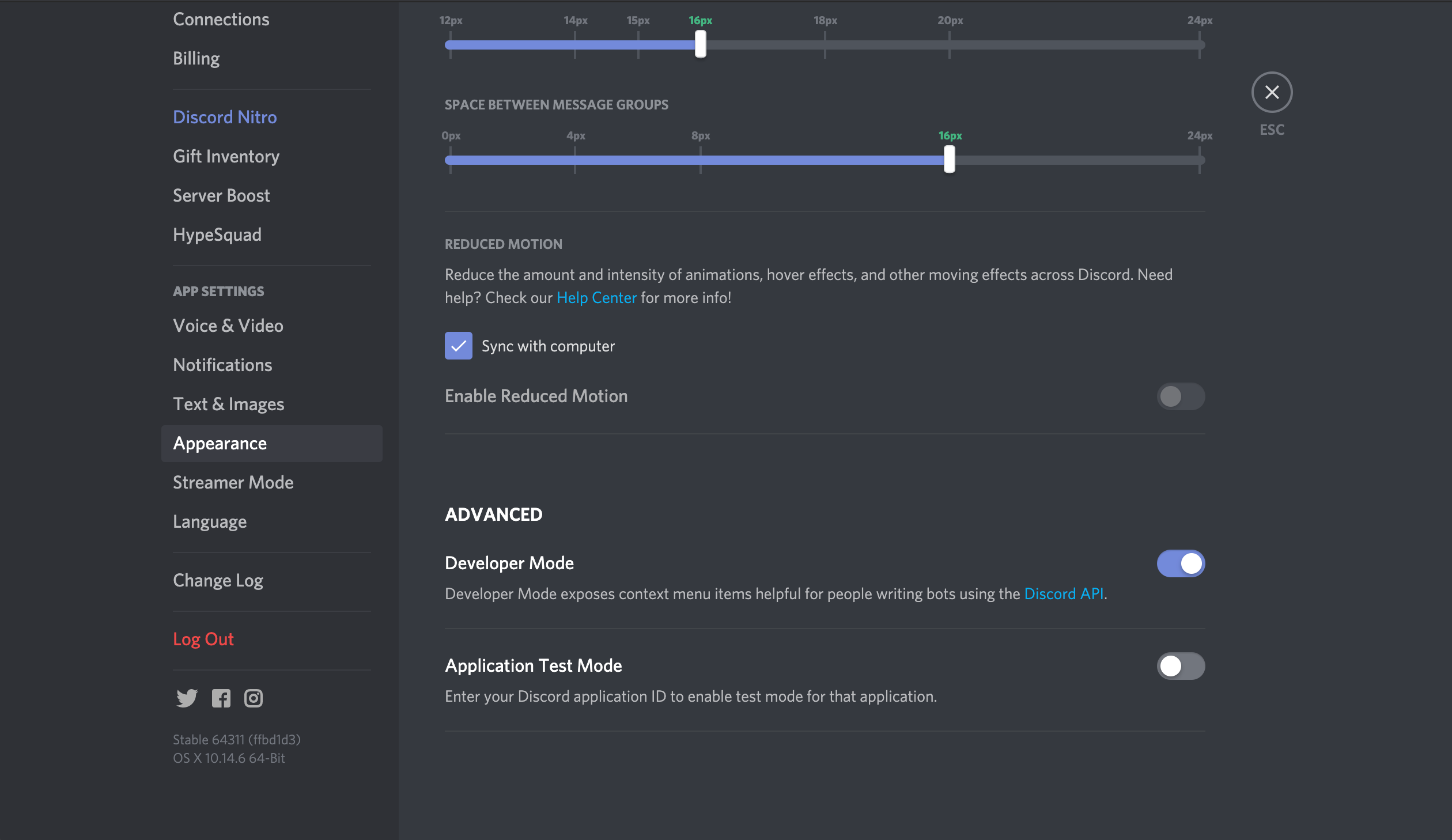Click the APP SETTINGS sidebar header
The image size is (1452, 840).
pos(218,292)
